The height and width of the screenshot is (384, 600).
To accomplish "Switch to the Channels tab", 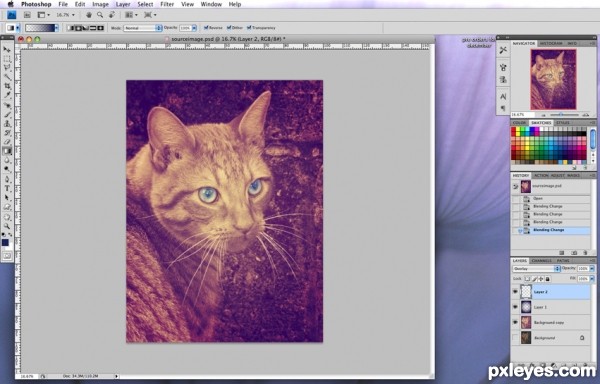I will pos(541,260).
